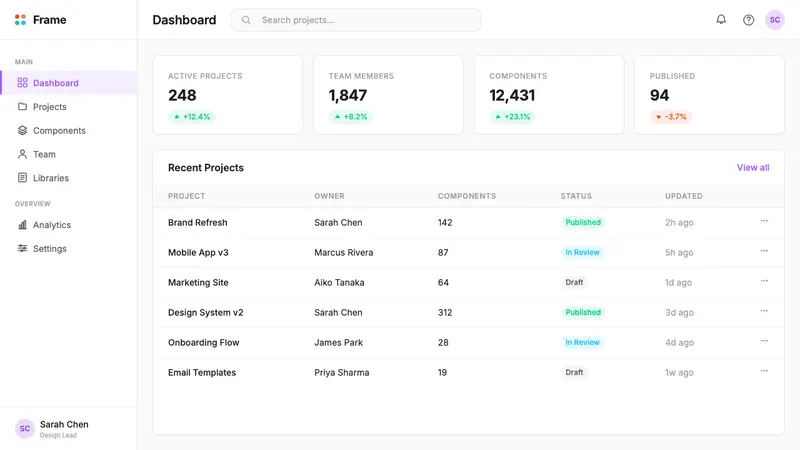Image resolution: width=800 pixels, height=450 pixels.
Task: Click the +23.1% change badge
Action: [512, 117]
